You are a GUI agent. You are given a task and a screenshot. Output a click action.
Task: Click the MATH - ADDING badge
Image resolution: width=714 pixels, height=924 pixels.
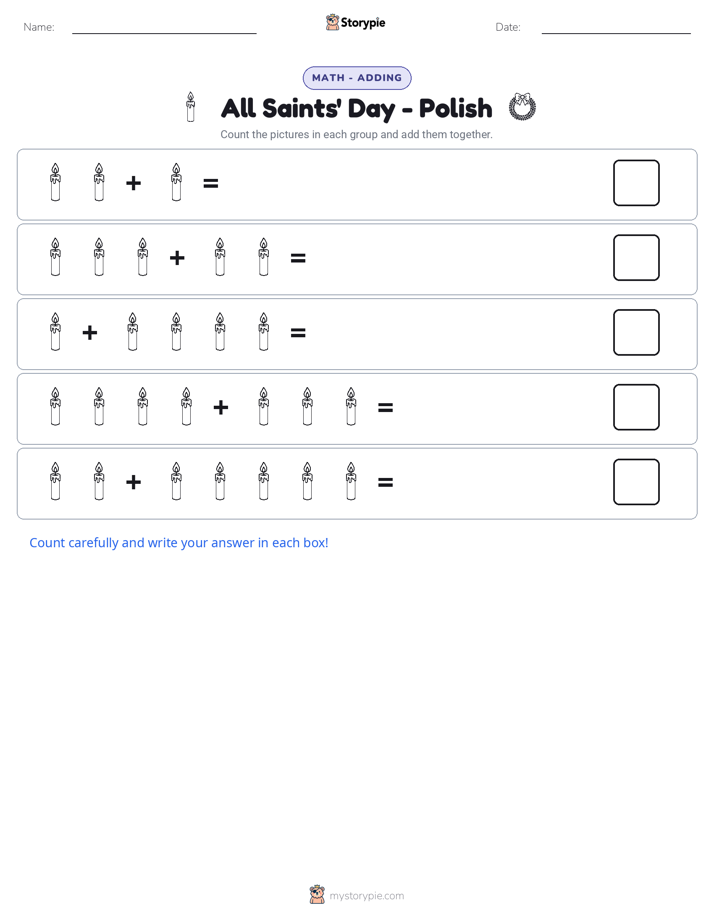click(357, 78)
